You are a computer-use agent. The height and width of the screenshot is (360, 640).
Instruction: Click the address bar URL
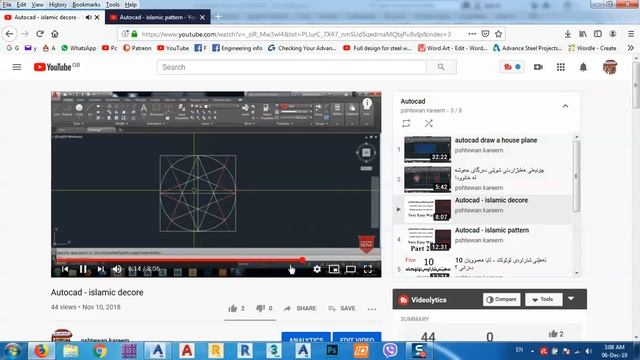point(296,34)
